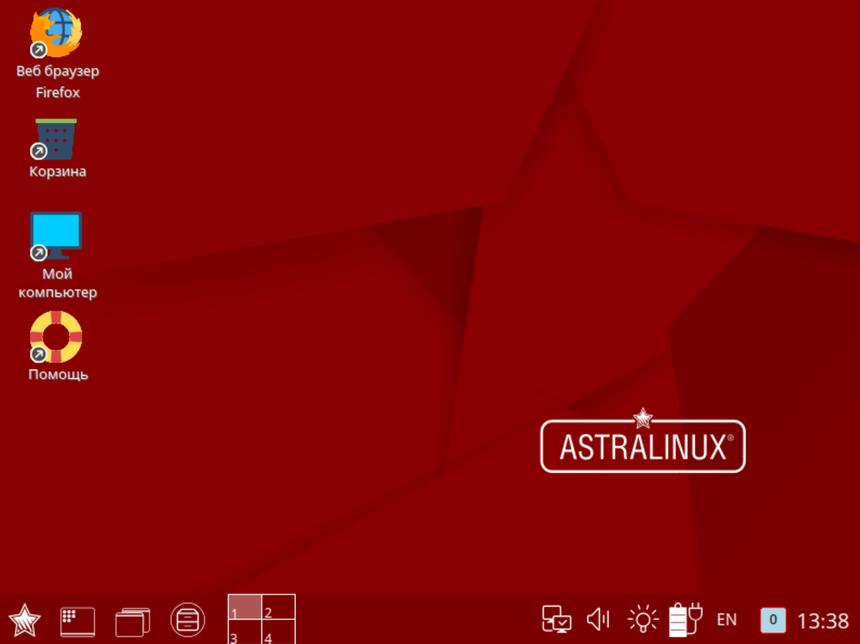
Task: Open the brightness slider control
Action: pos(641,618)
